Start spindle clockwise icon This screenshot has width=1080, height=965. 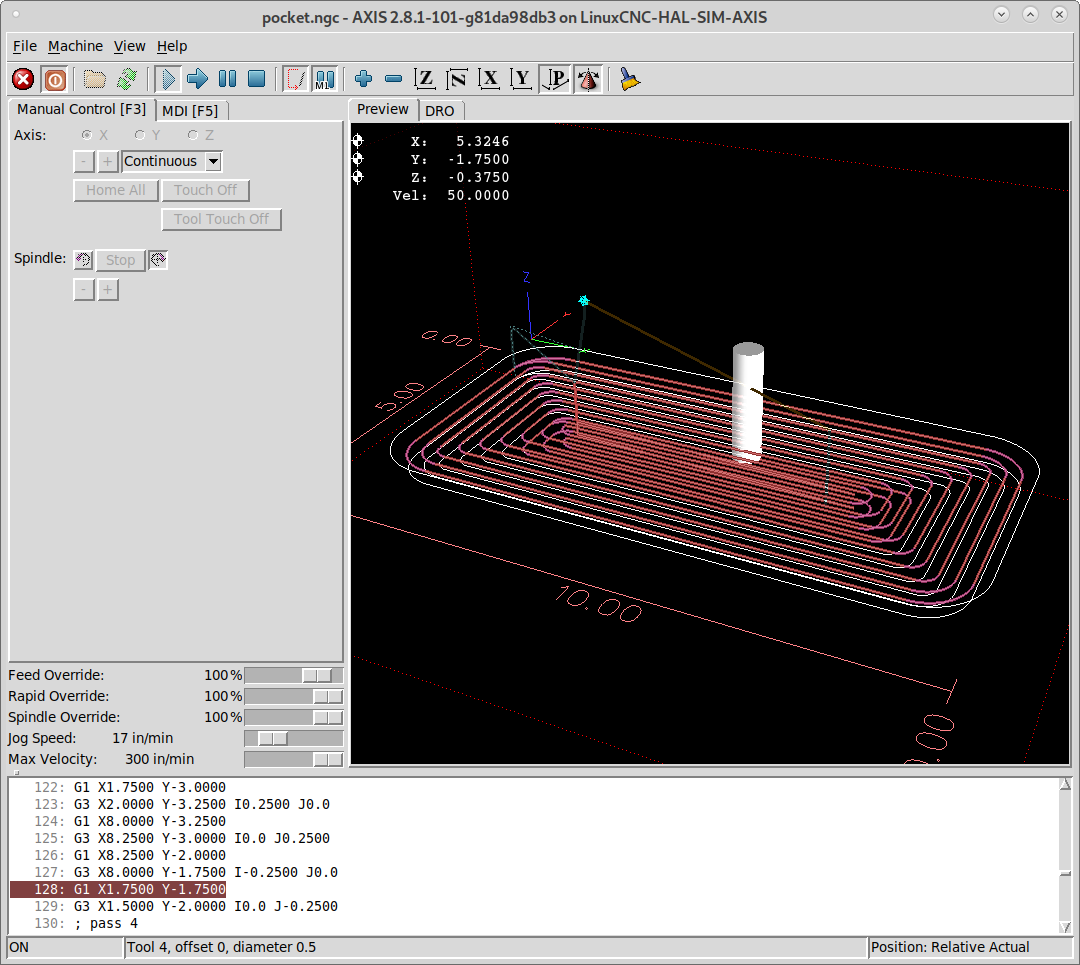(x=158, y=260)
